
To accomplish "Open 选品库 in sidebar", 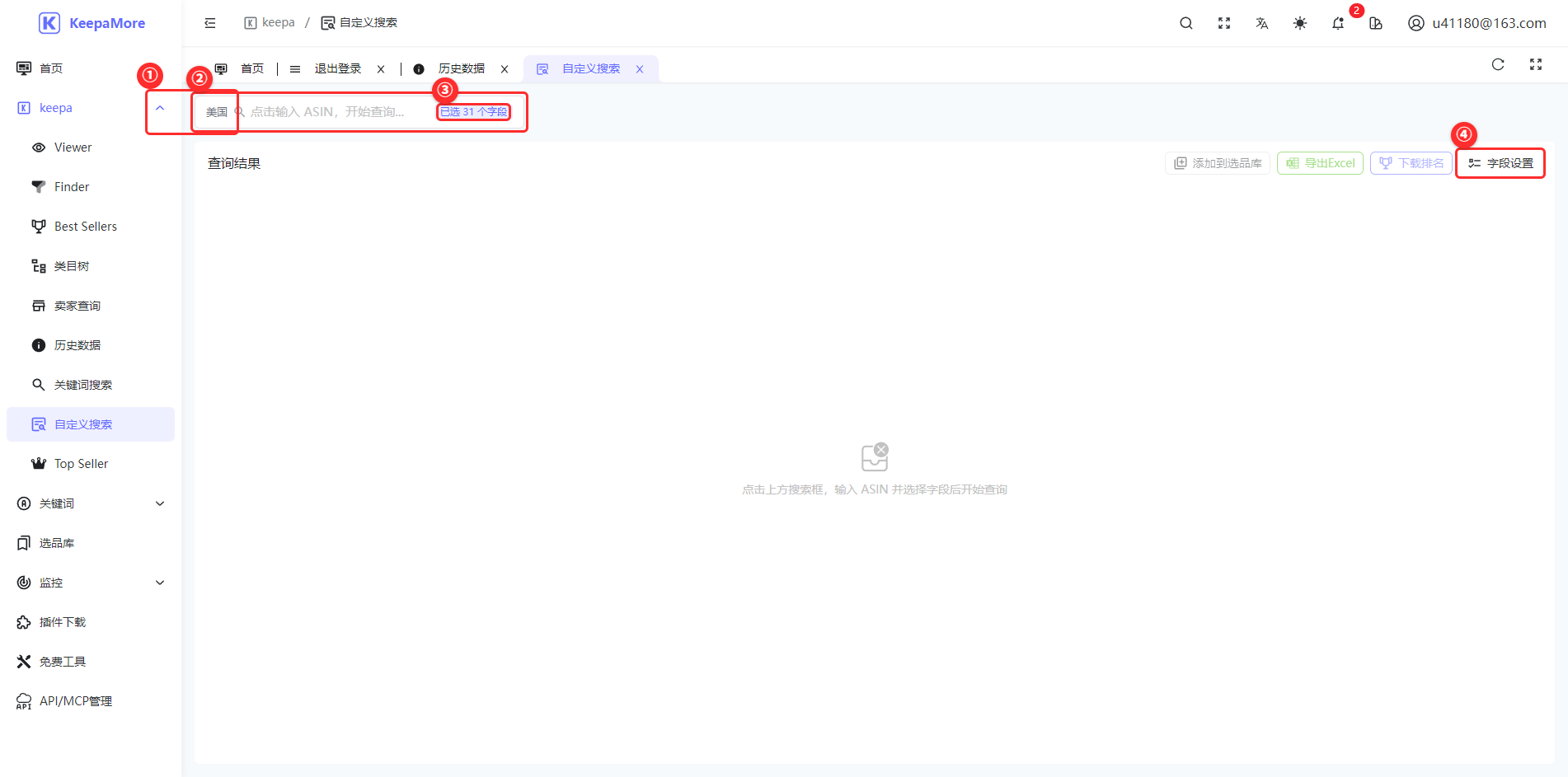I will coord(91,543).
